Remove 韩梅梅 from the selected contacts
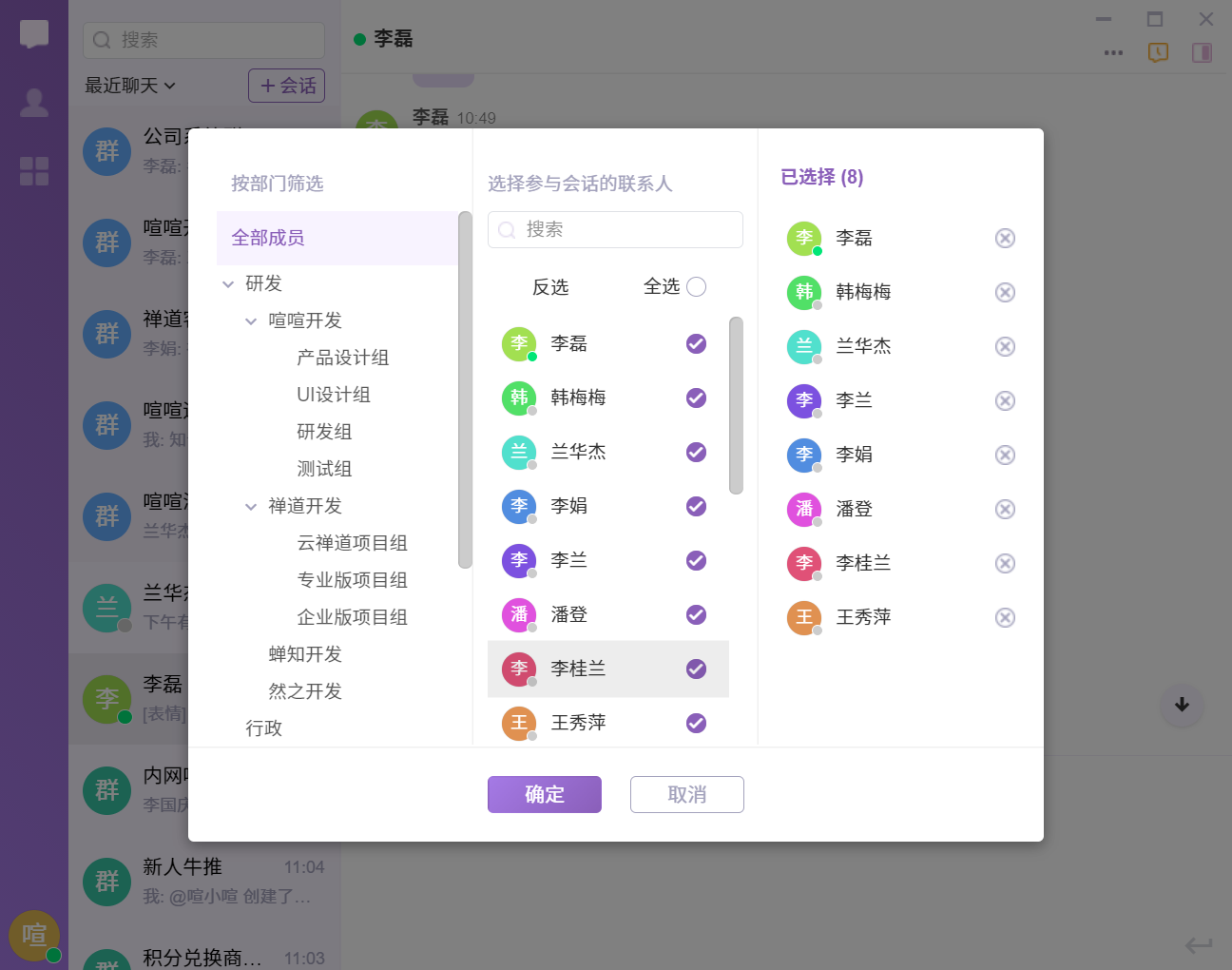 click(1005, 292)
